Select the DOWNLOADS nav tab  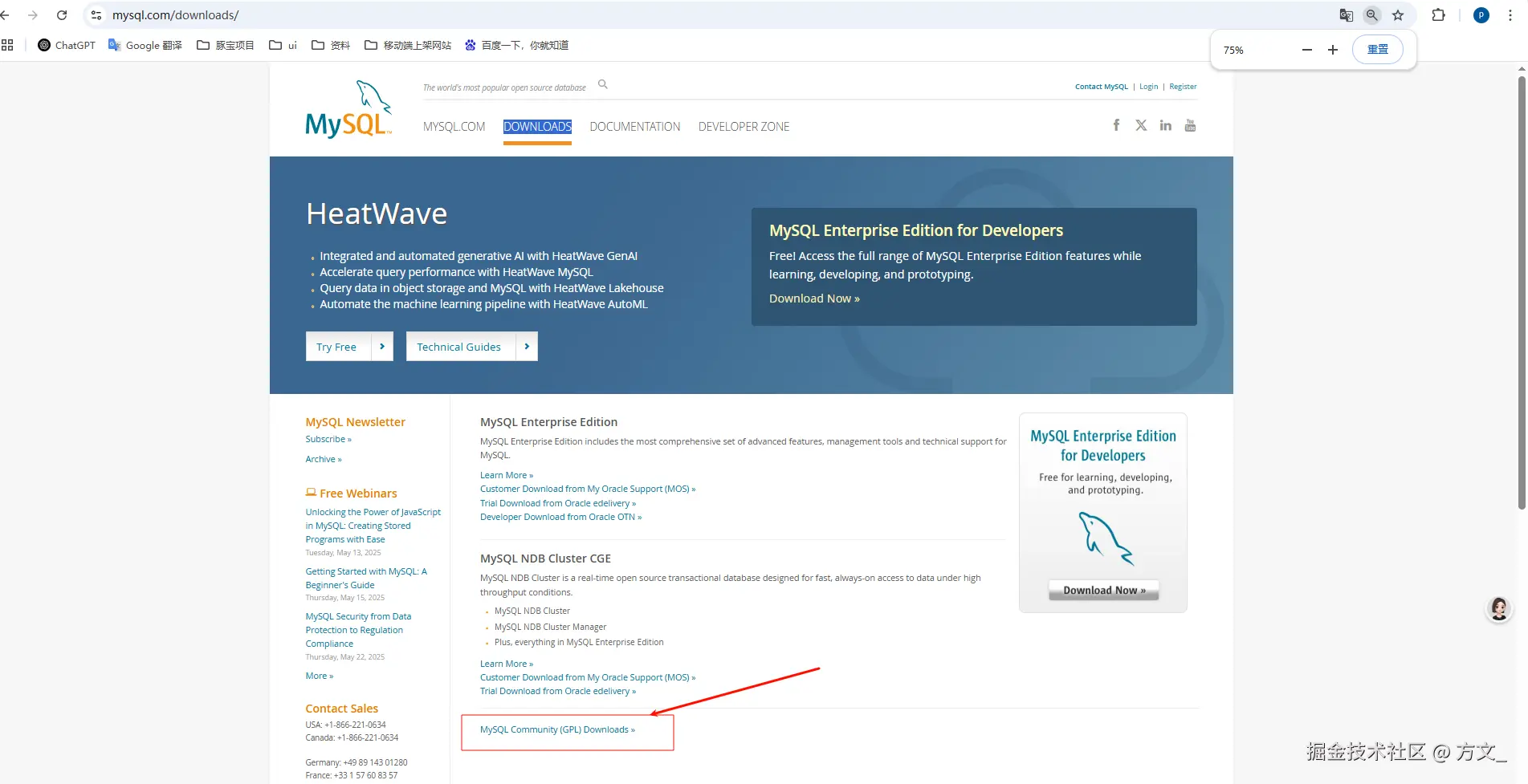click(x=537, y=127)
